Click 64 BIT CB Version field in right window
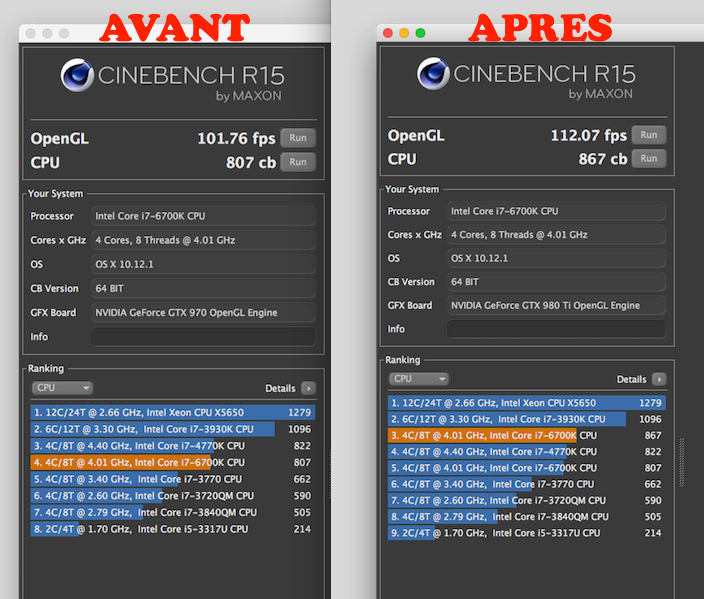 pyautogui.click(x=556, y=282)
